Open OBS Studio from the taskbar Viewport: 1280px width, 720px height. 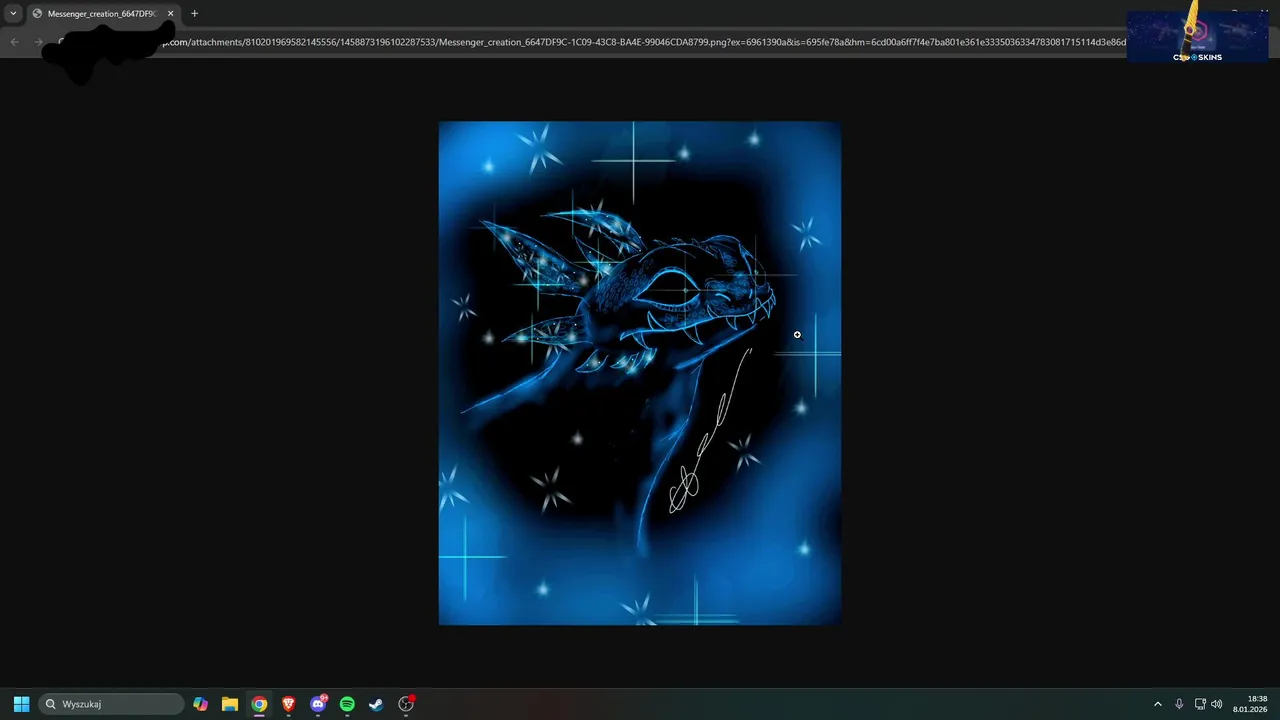(x=406, y=704)
